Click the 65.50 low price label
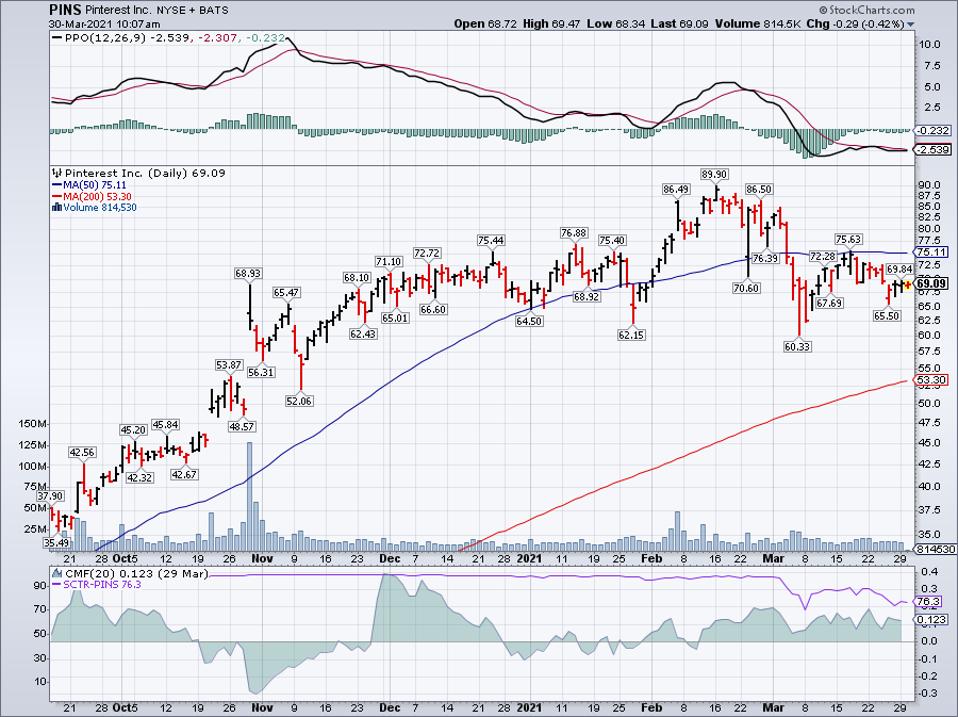 pos(887,316)
